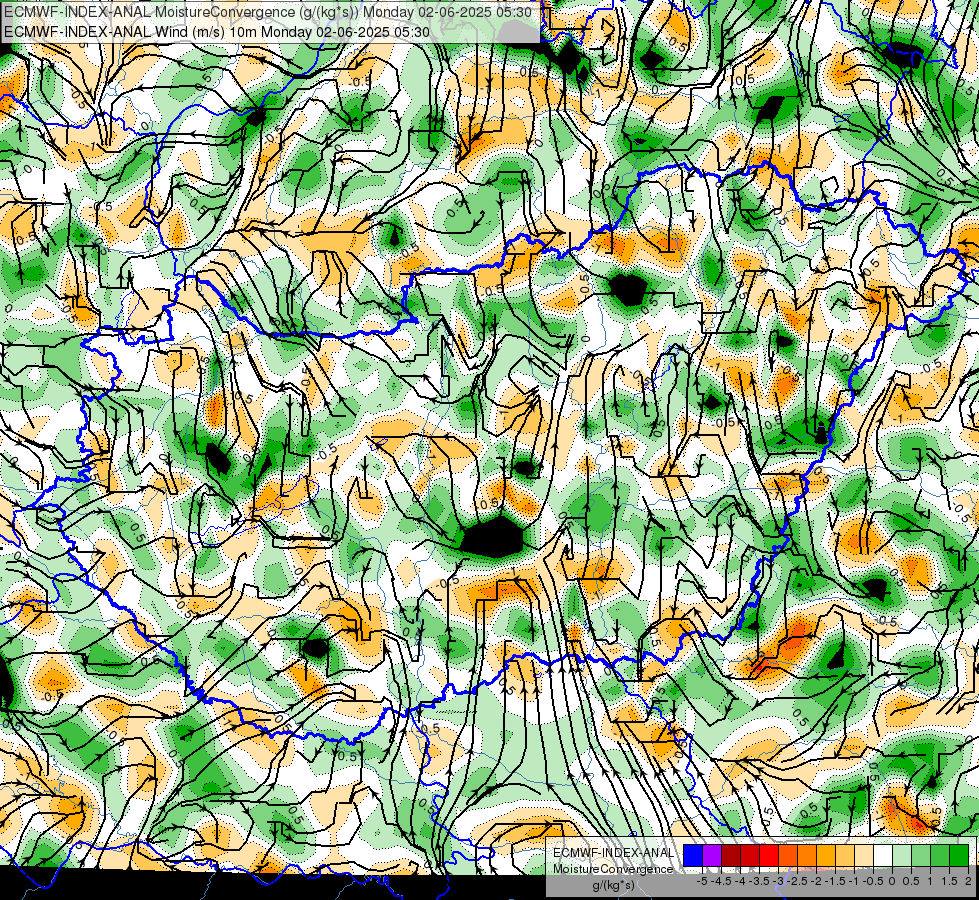The width and height of the screenshot is (979, 900).
Task: Select the darkest green swatch ending at 2
Action: [x=959, y=856]
